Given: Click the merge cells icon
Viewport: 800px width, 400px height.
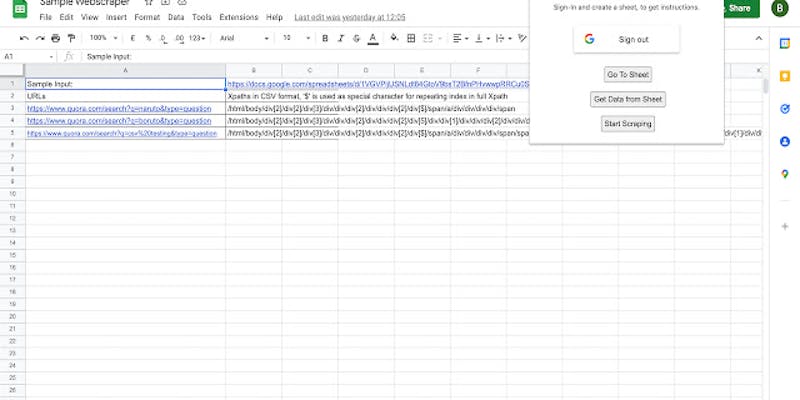Looking at the screenshot, I should click(x=428, y=38).
